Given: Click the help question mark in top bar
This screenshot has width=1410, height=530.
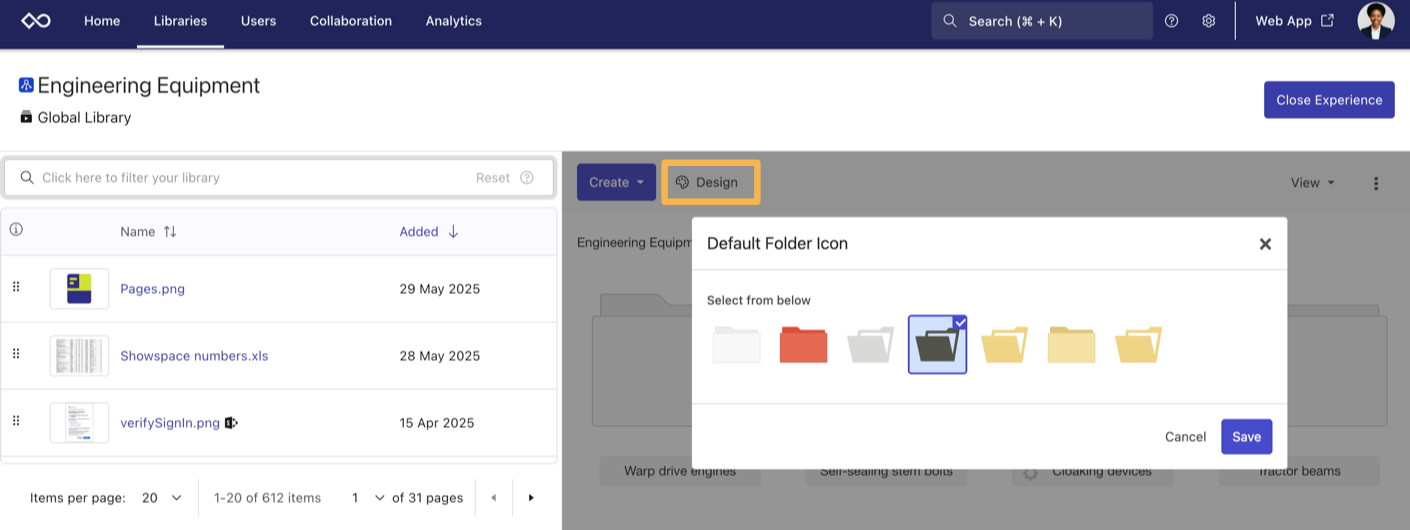Looking at the screenshot, I should [x=1171, y=21].
